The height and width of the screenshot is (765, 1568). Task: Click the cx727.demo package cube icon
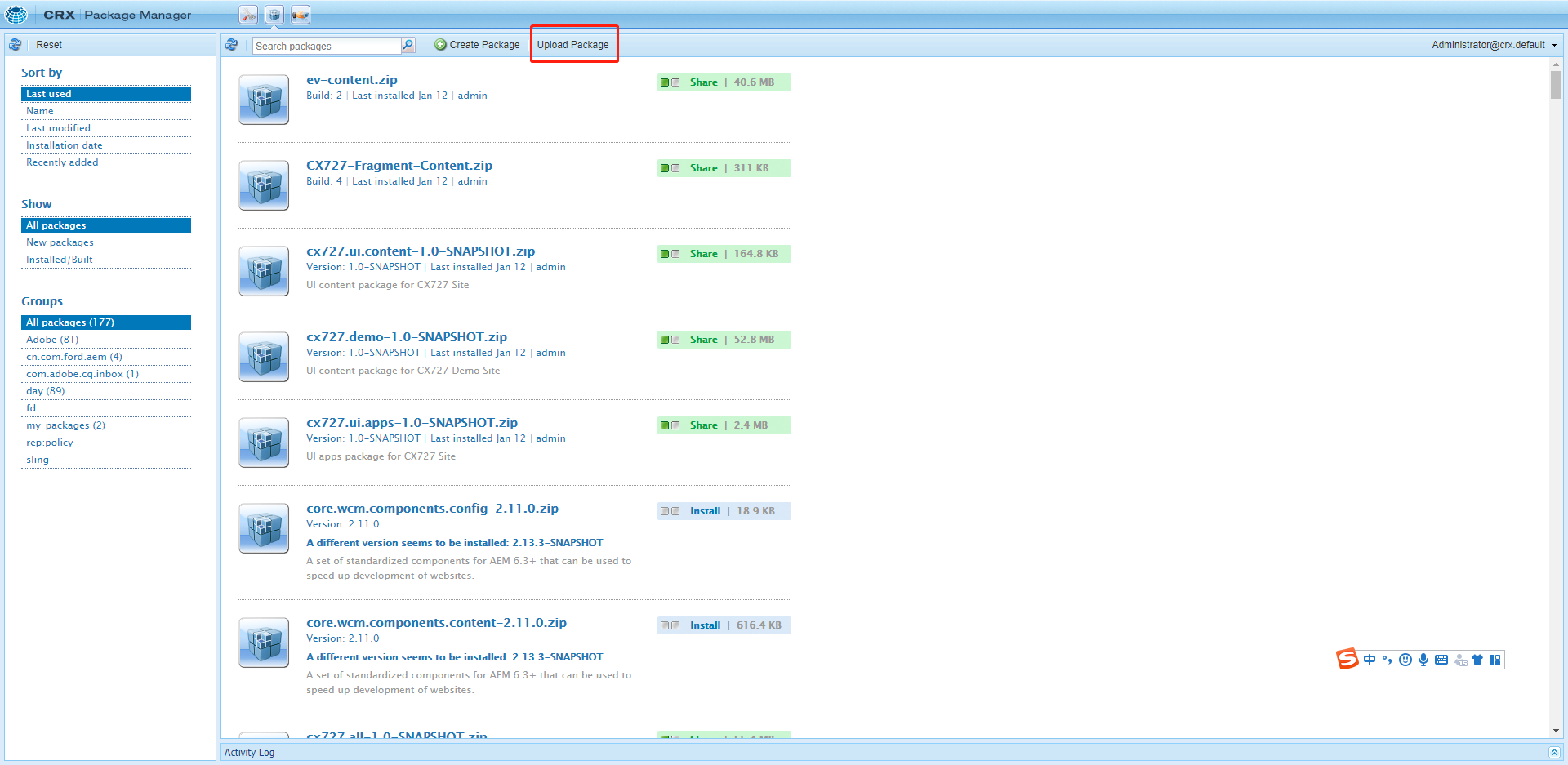(264, 357)
